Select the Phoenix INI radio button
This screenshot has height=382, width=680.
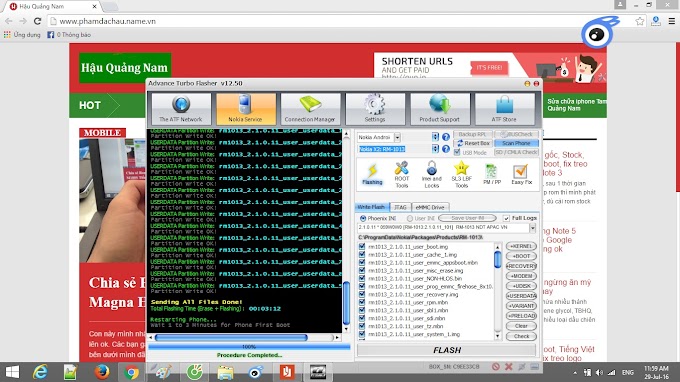[363, 218]
